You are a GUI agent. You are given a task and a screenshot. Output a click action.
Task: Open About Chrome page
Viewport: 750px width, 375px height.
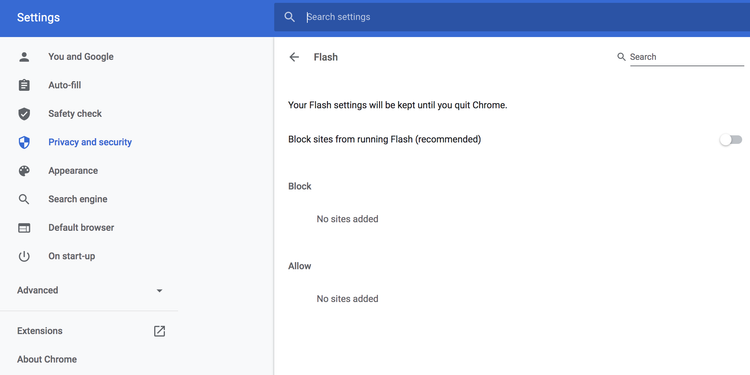47,359
